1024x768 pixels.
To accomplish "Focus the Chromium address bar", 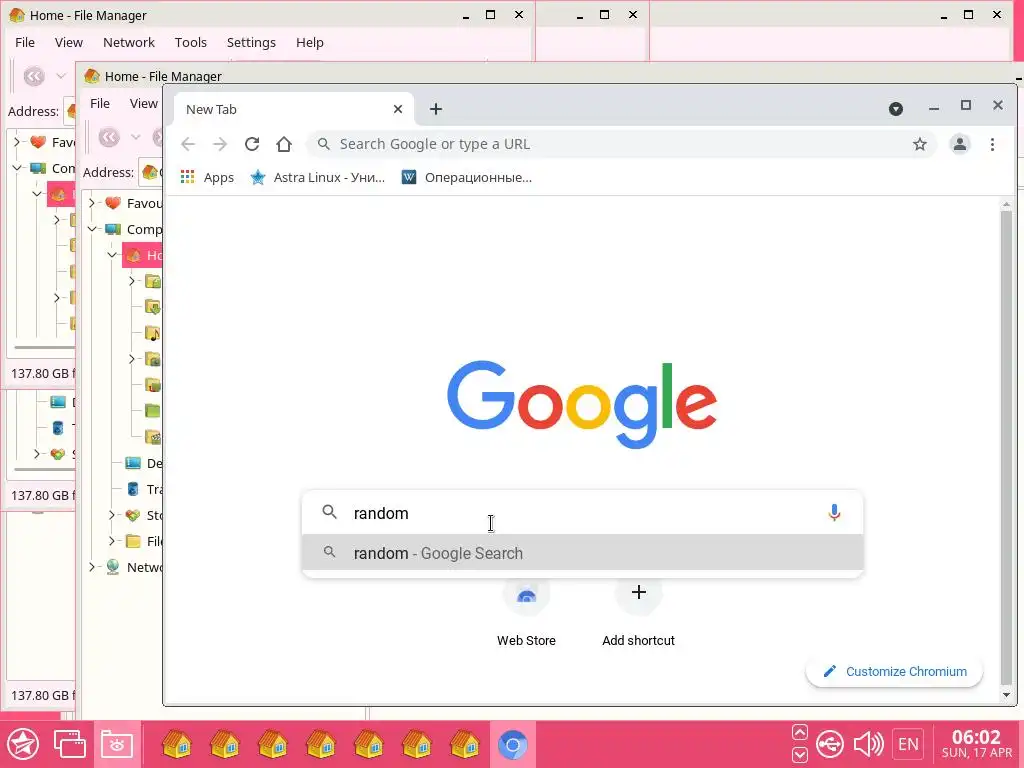I will point(620,144).
